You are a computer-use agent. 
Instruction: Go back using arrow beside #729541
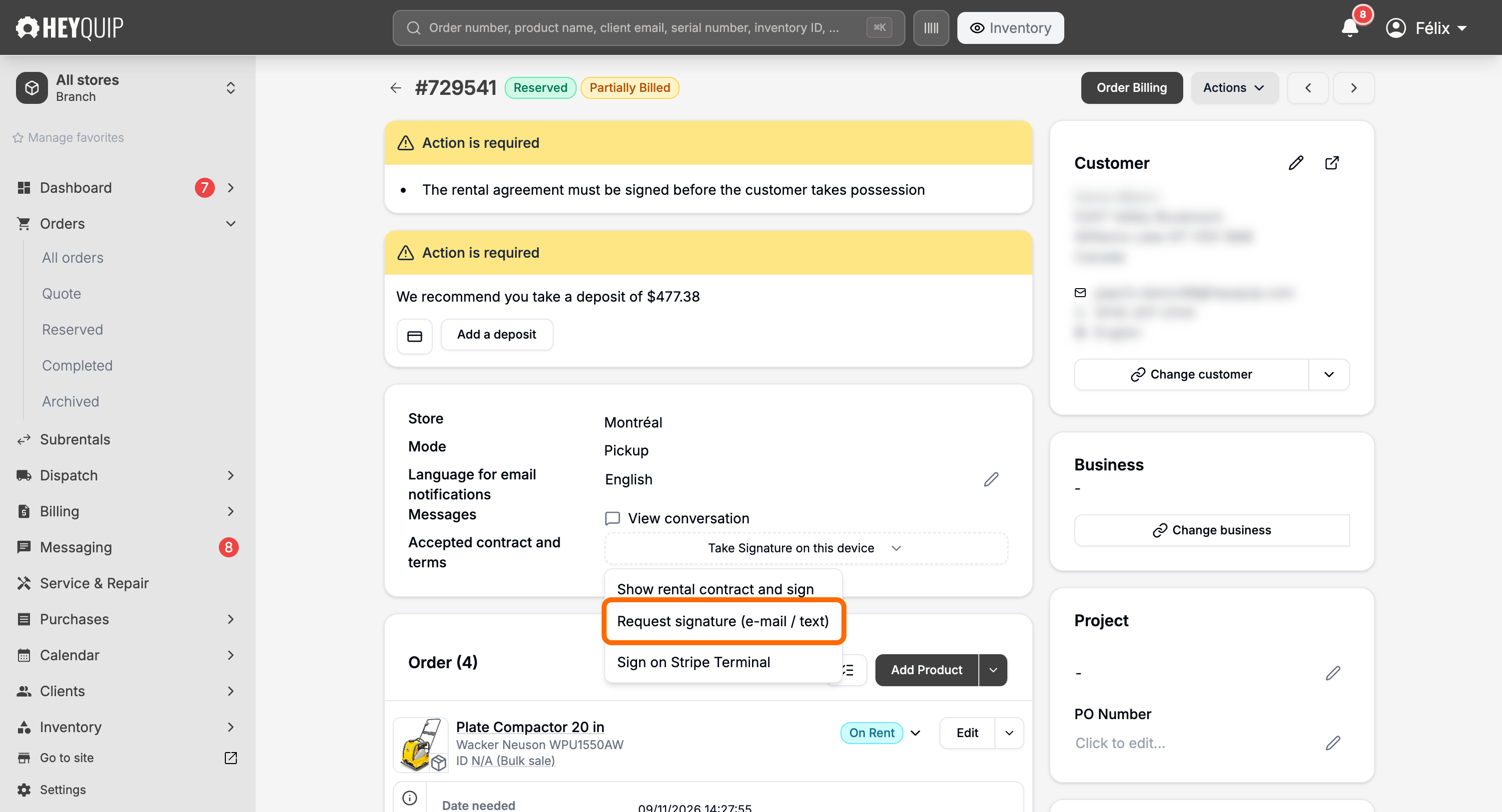[x=396, y=88]
